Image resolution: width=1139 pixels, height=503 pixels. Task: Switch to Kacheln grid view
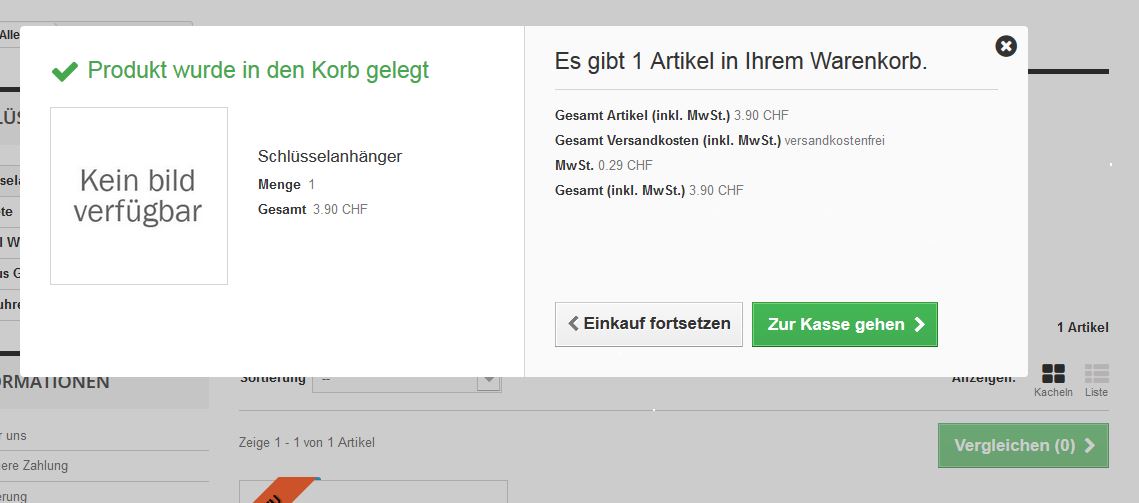[1053, 375]
